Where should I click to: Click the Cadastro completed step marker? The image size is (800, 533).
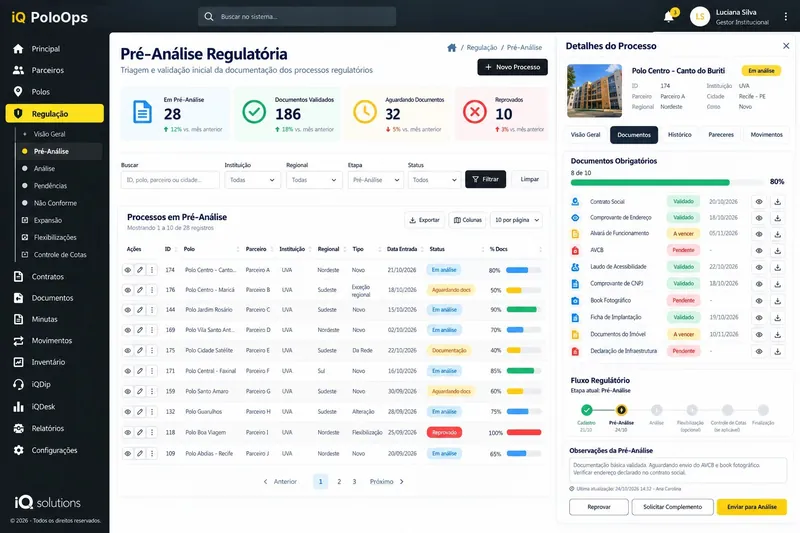coord(586,410)
